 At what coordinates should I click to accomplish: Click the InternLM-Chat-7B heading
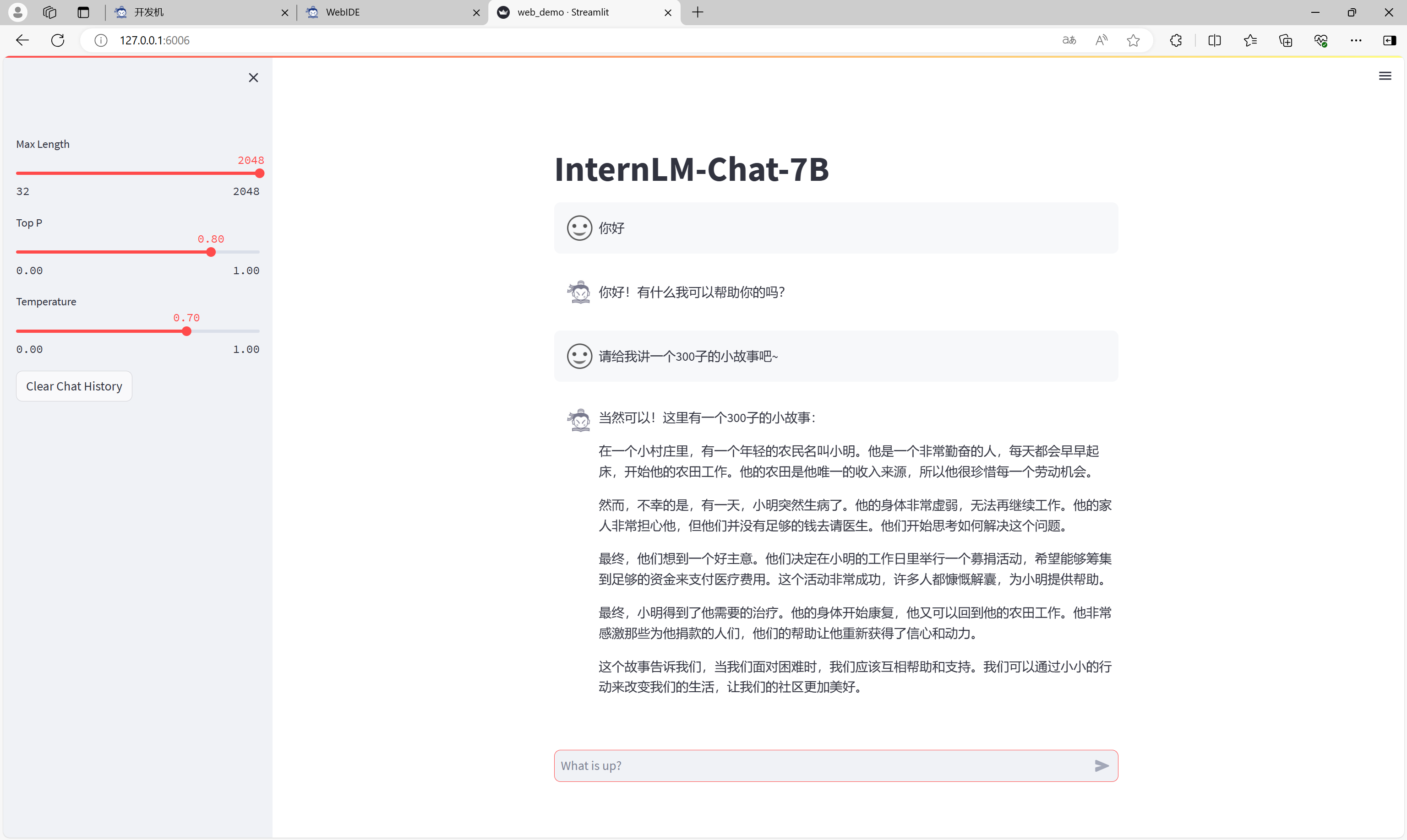click(691, 168)
